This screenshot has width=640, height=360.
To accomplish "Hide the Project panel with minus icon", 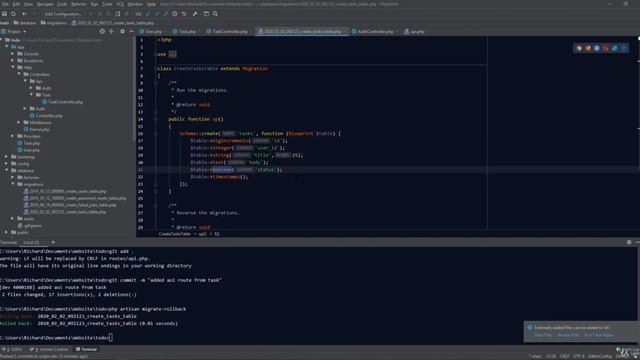I will click(x=131, y=31).
